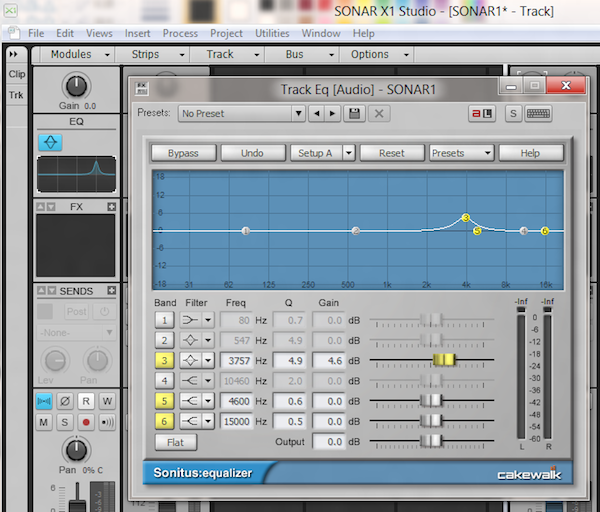The image size is (600, 512).
Task: Open the Insert menu
Action: [x=137, y=33]
